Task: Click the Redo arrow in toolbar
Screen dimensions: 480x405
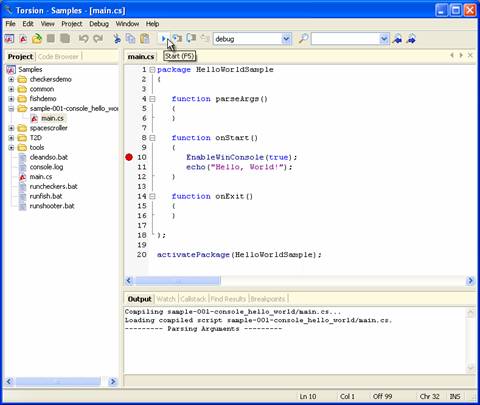Action: 98,39
